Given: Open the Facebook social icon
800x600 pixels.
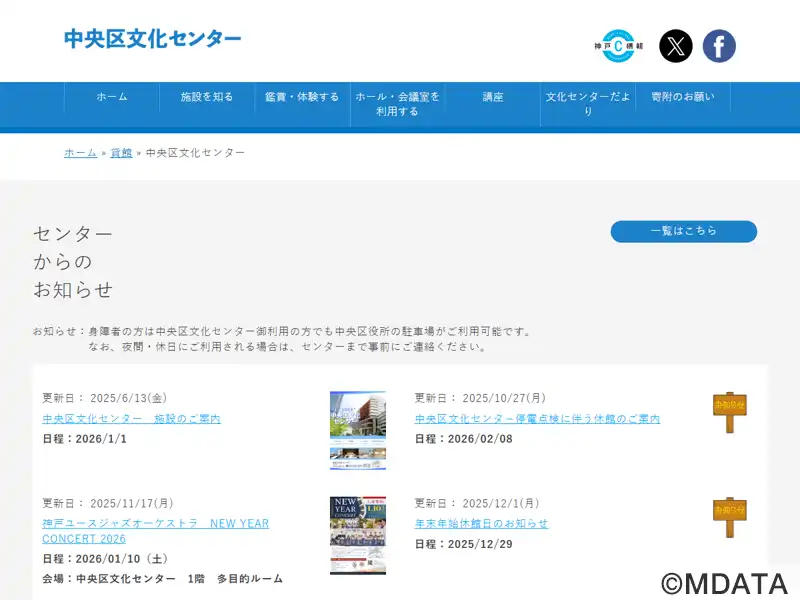Looking at the screenshot, I should [719, 46].
